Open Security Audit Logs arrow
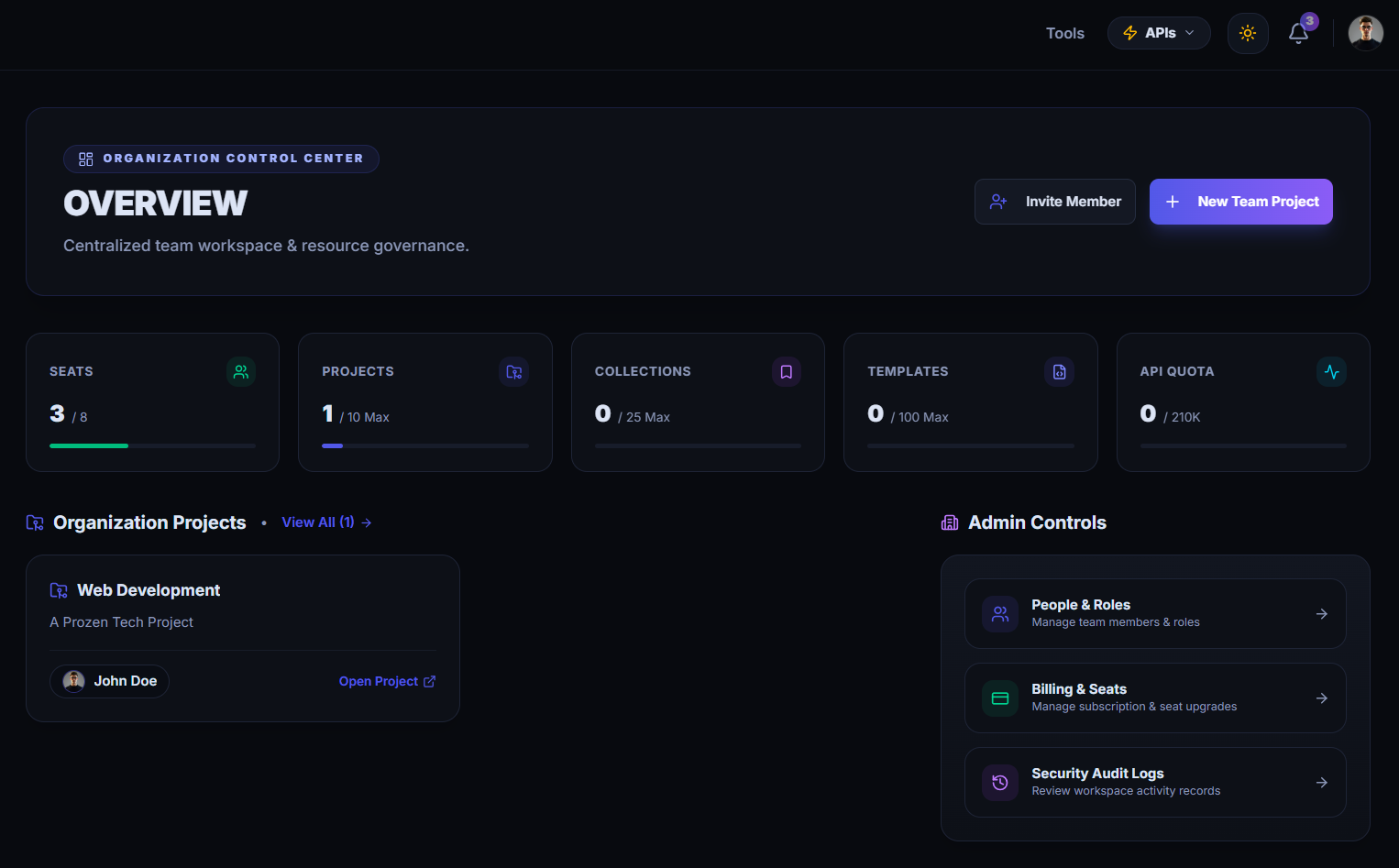The width and height of the screenshot is (1399, 868). tap(1322, 783)
